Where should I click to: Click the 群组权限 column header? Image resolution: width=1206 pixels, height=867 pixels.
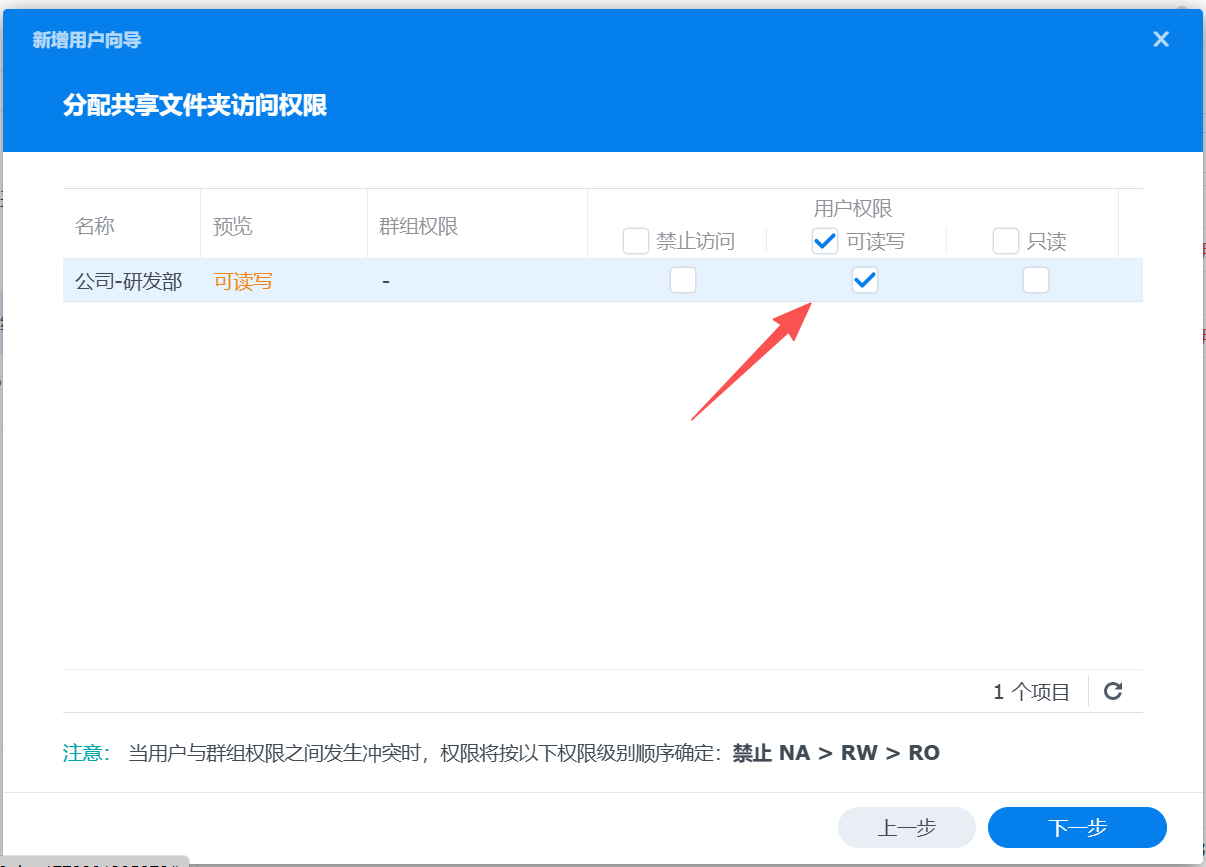pos(417,226)
